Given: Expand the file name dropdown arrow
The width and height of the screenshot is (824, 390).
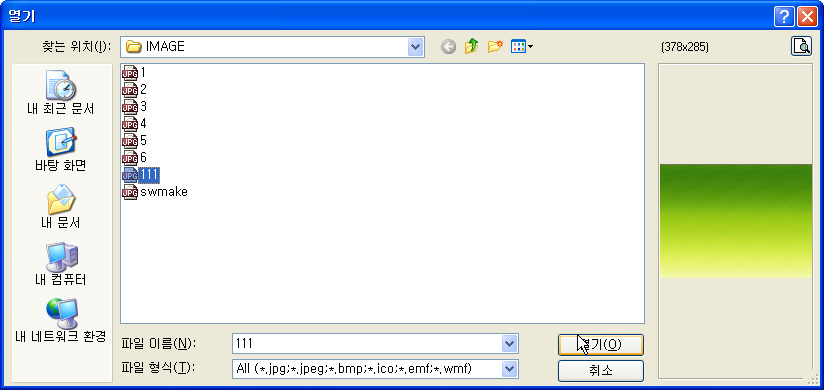Looking at the screenshot, I should (509, 344).
